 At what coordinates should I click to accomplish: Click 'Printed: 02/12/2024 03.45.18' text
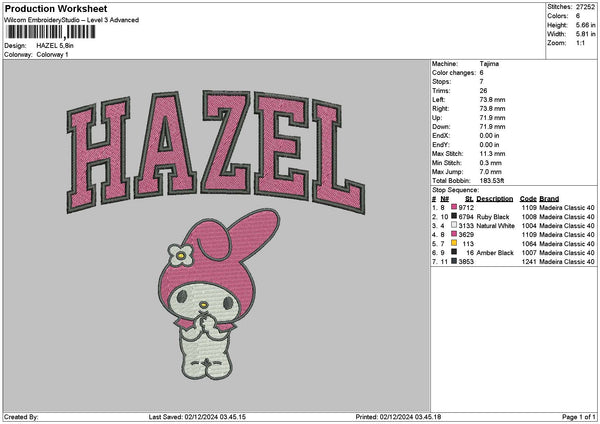398,417
